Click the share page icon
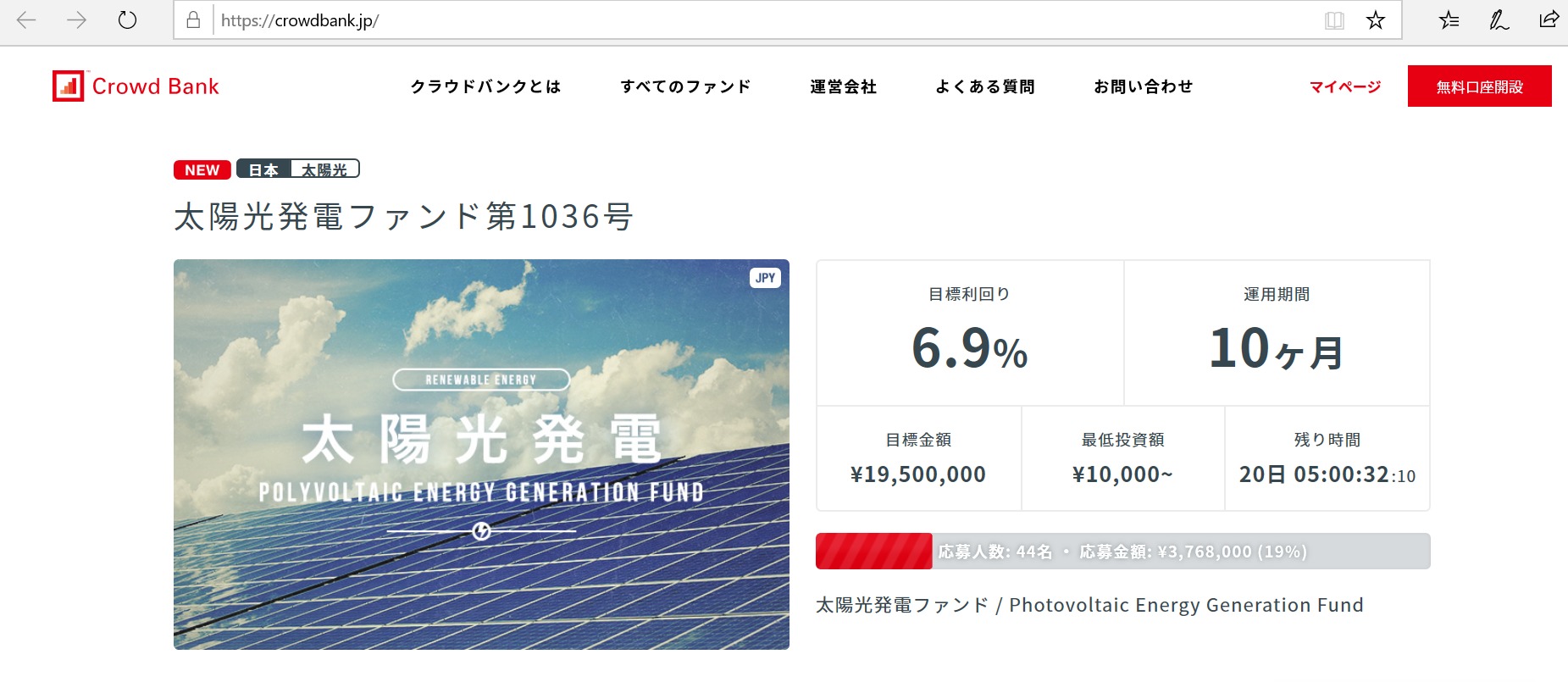Image resolution: width=1568 pixels, height=682 pixels. point(1549,20)
